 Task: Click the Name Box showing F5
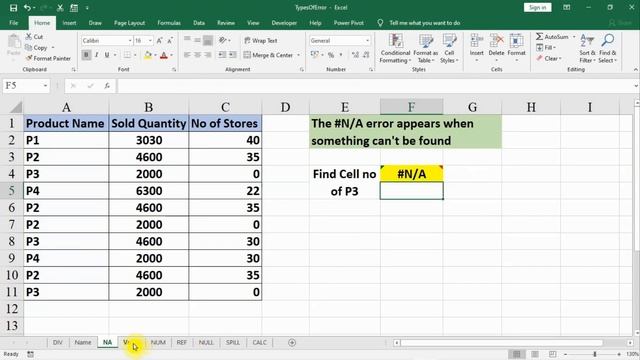(x=26, y=86)
